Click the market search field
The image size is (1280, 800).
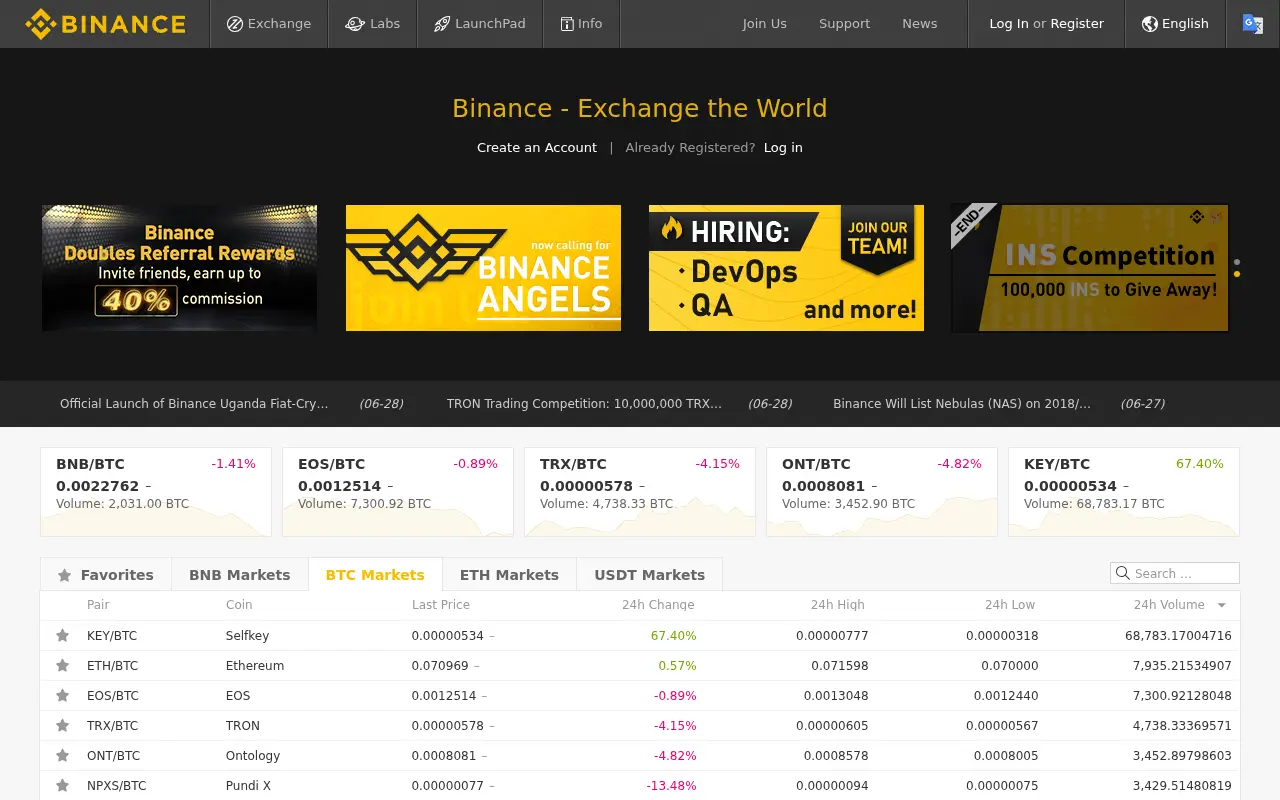1175,573
